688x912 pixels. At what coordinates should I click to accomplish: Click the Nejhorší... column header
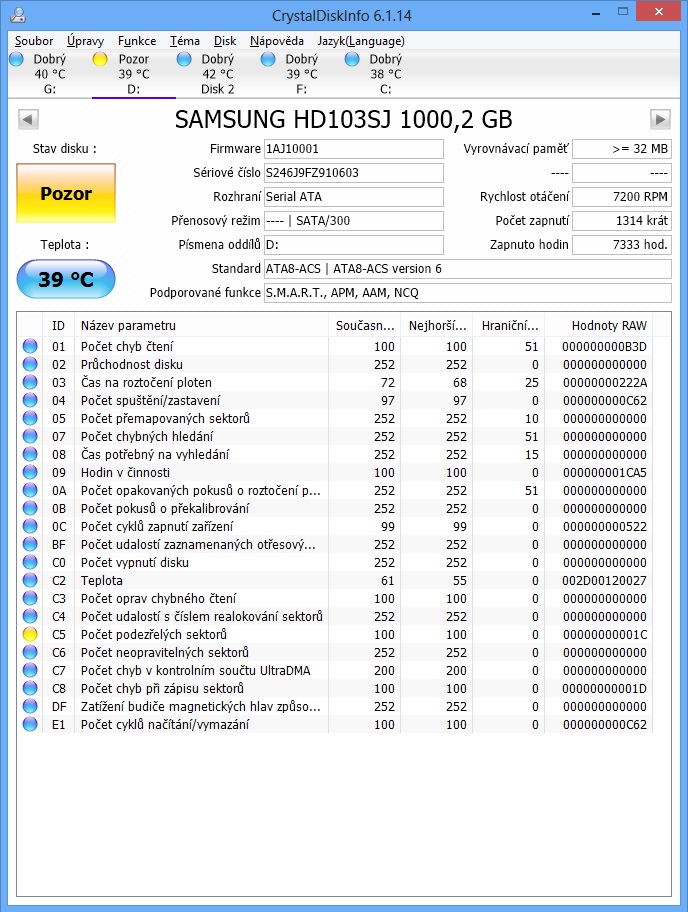coord(437,325)
